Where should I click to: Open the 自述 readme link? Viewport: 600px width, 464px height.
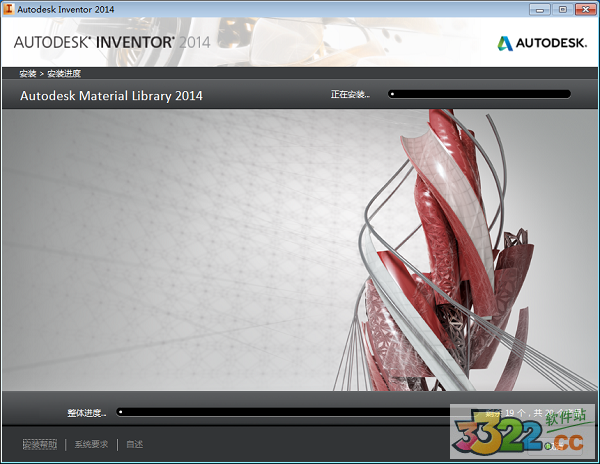click(134, 444)
